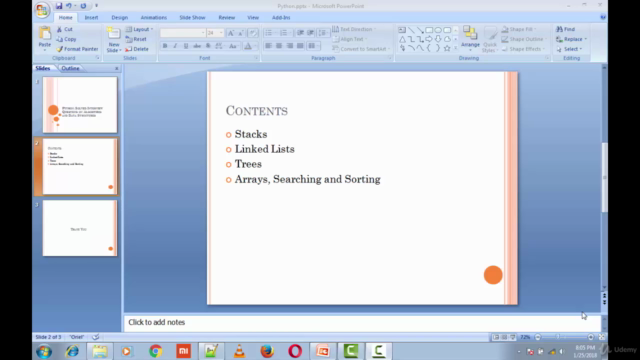Click the zoom out minus button
This screenshot has height=360, width=640.
coord(538,337)
